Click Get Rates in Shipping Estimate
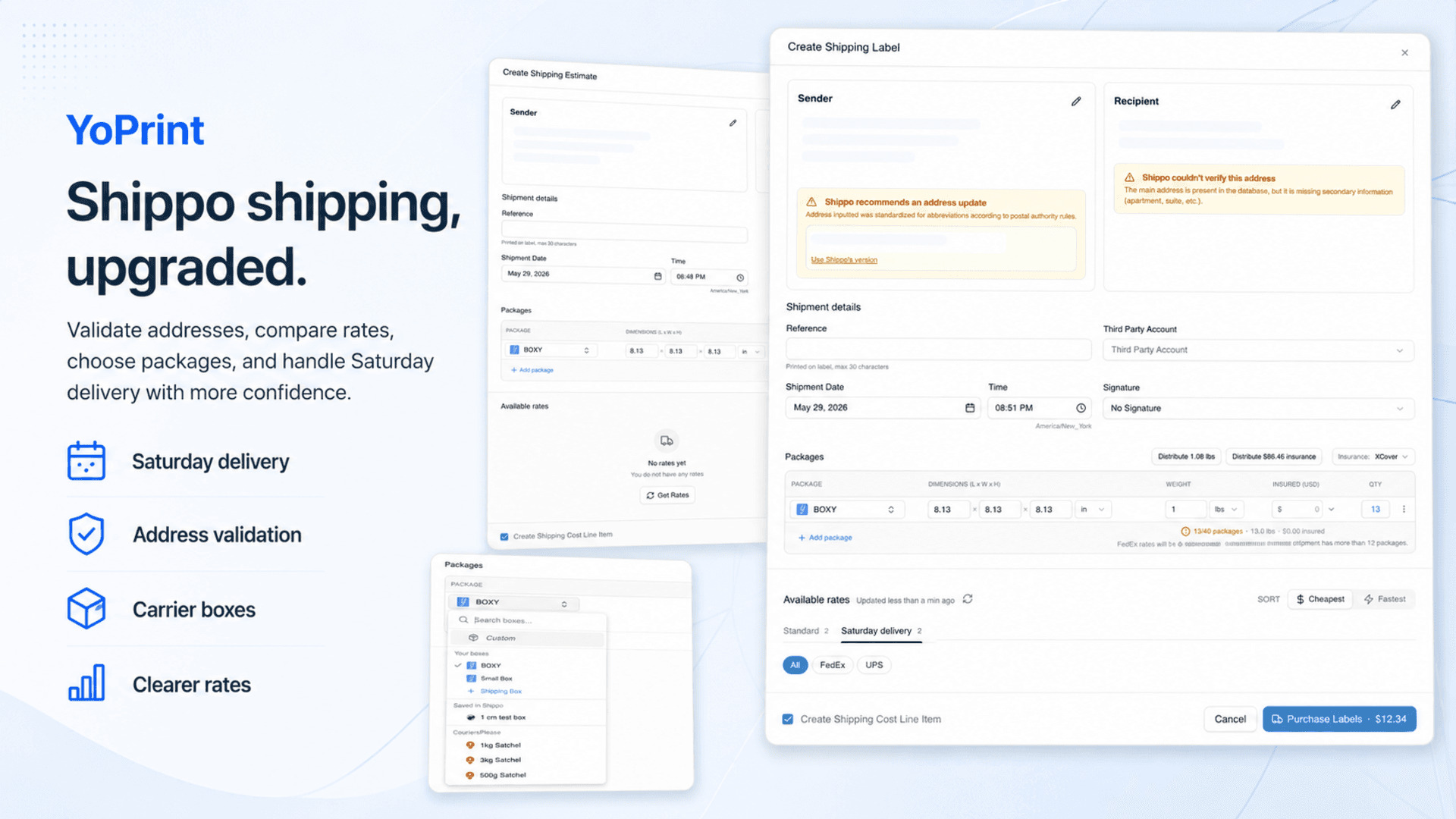This screenshot has height=819, width=1456. pyautogui.click(x=667, y=495)
